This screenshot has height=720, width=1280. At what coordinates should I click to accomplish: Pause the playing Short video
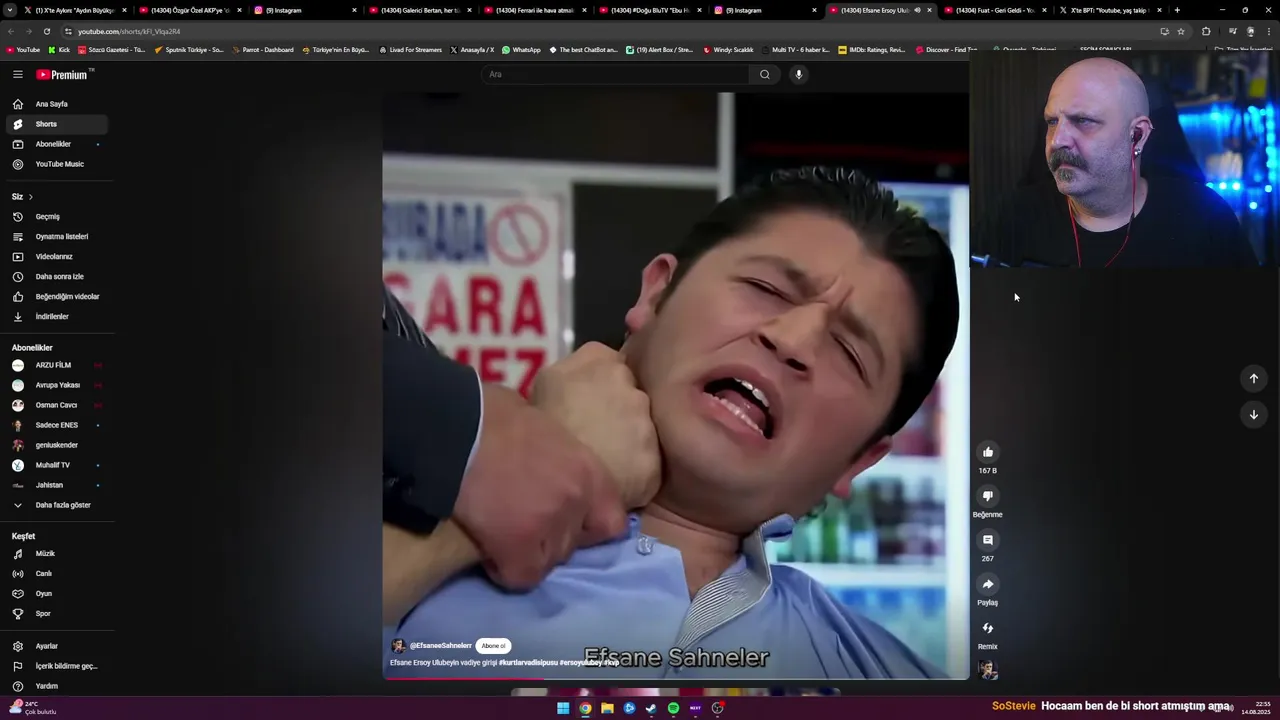[x=675, y=385]
